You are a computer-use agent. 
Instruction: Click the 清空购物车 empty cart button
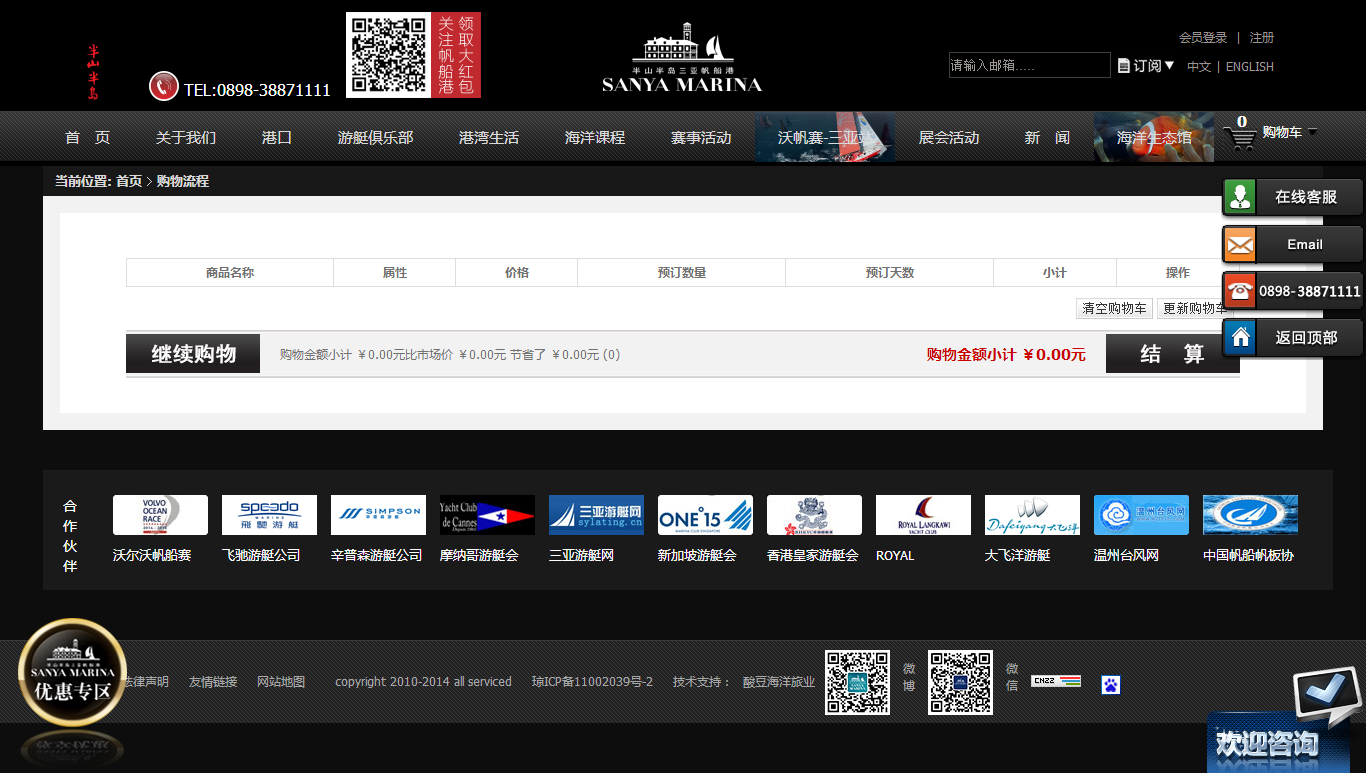(x=1113, y=308)
